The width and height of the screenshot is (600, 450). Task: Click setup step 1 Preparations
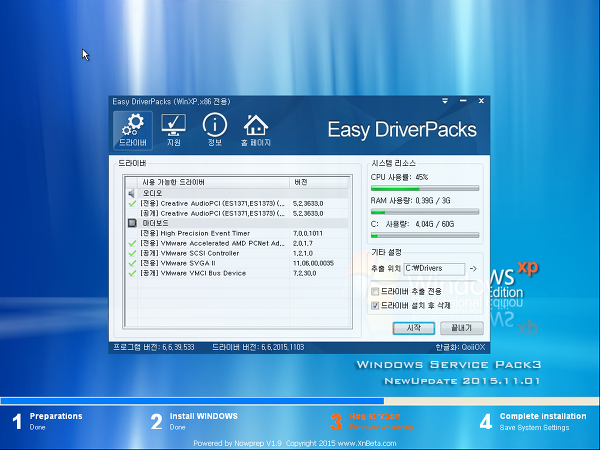[x=47, y=421]
